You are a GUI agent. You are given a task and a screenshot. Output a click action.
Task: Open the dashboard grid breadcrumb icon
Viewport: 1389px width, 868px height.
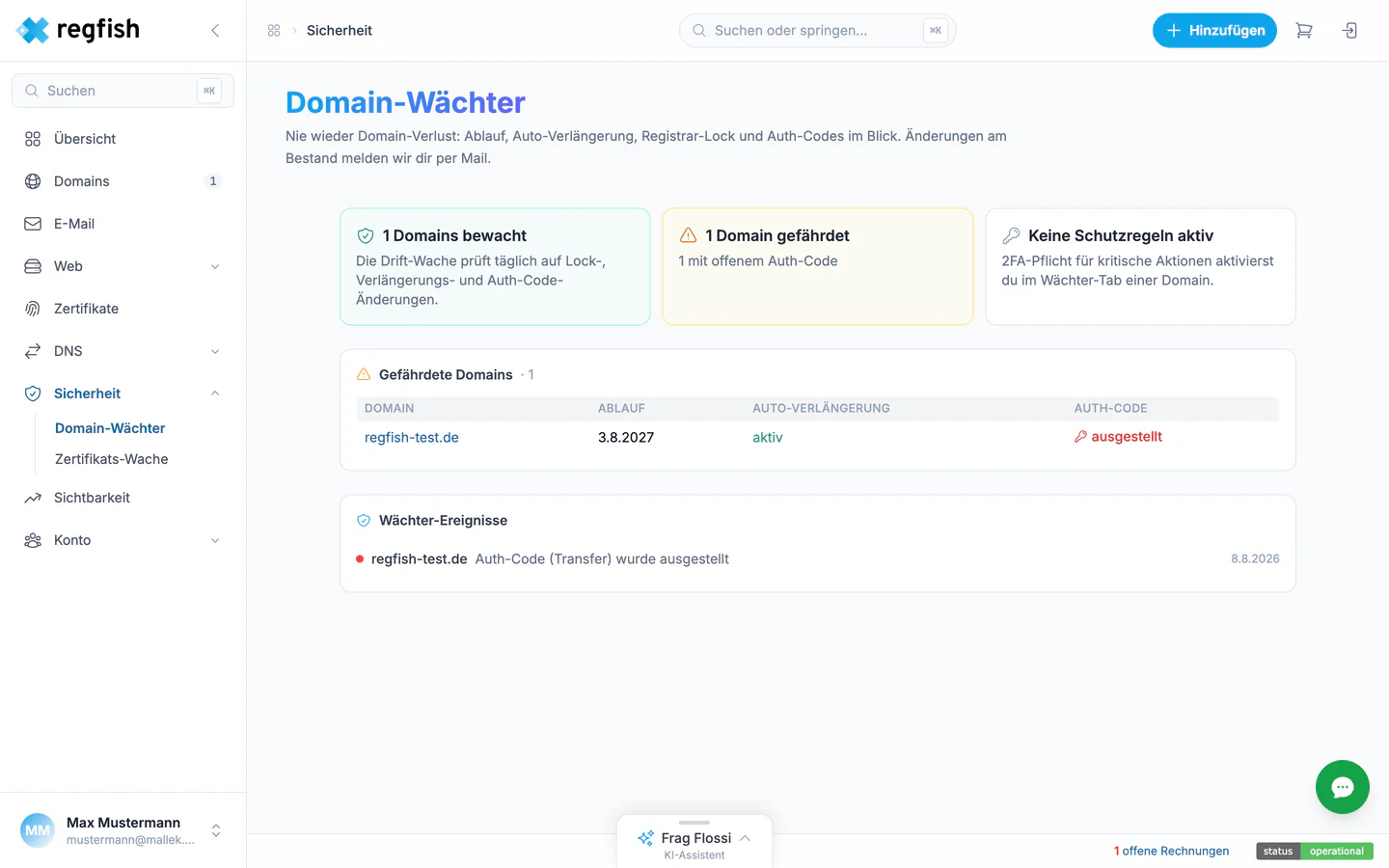pos(274,31)
